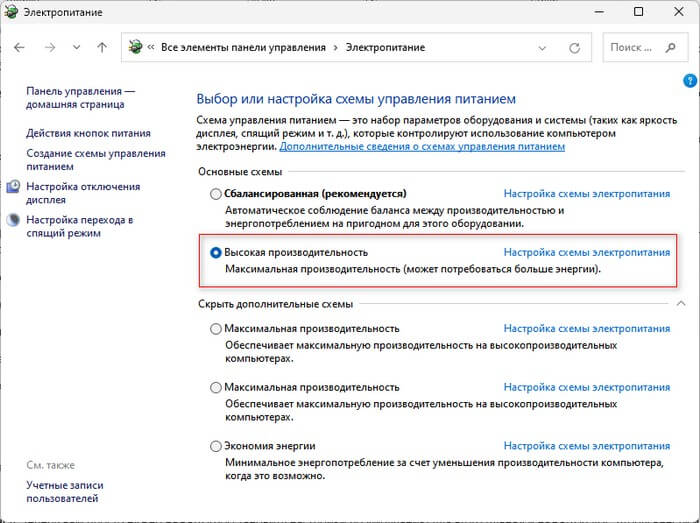Select first Максимальная производительность radio button
The width and height of the screenshot is (700, 523).
pos(216,329)
